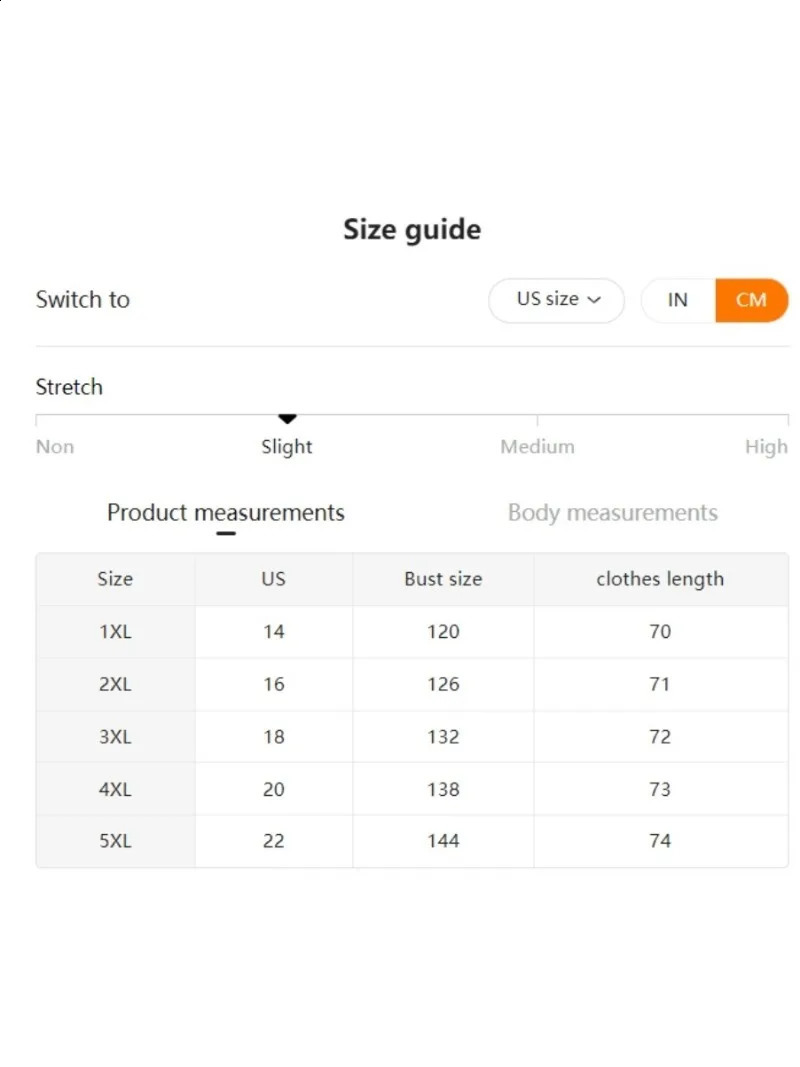Click the 3XL row US value 18
800x1067 pixels.
point(273,736)
